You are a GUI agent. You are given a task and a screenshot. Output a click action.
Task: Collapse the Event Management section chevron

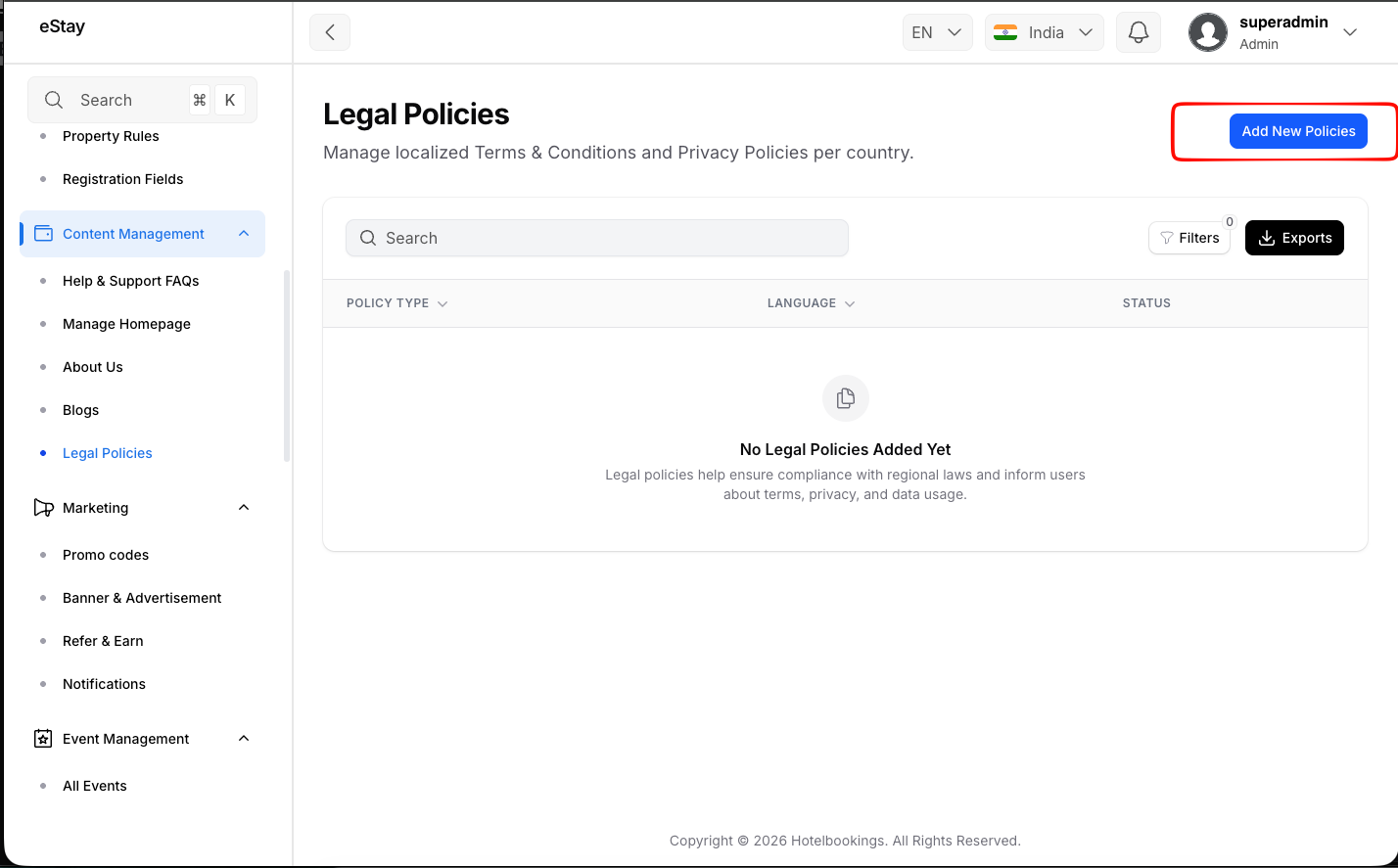(x=244, y=739)
